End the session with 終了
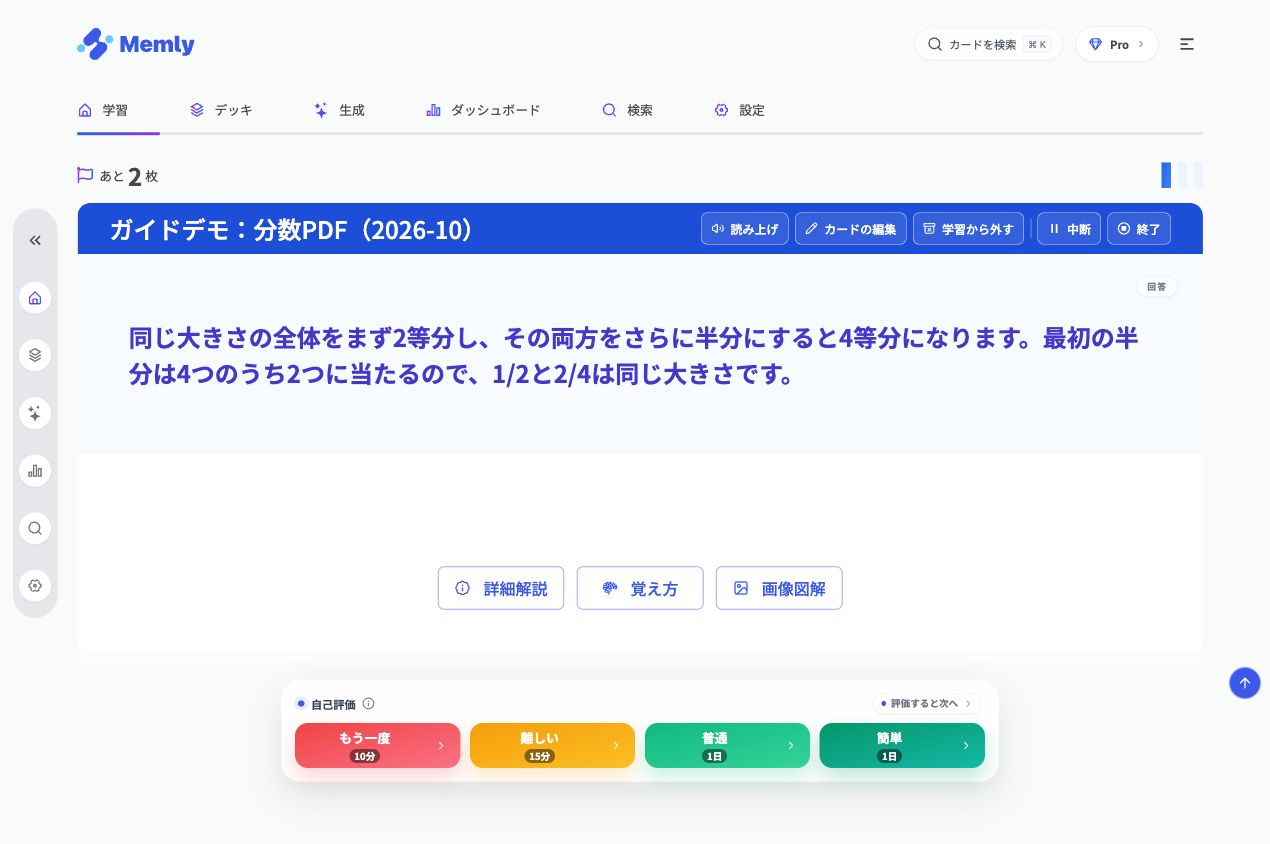The height and width of the screenshot is (844, 1270). tap(1139, 228)
